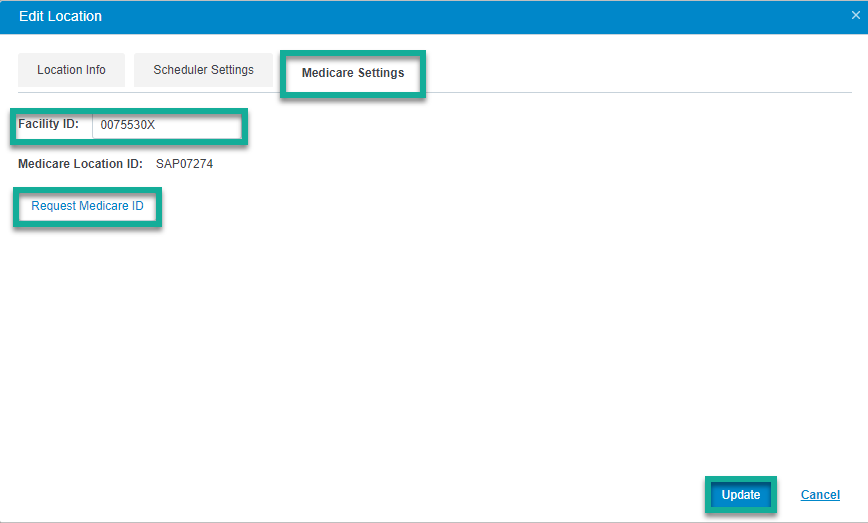Select the Medicare Settings tab
The image size is (868, 523).
pos(353,73)
